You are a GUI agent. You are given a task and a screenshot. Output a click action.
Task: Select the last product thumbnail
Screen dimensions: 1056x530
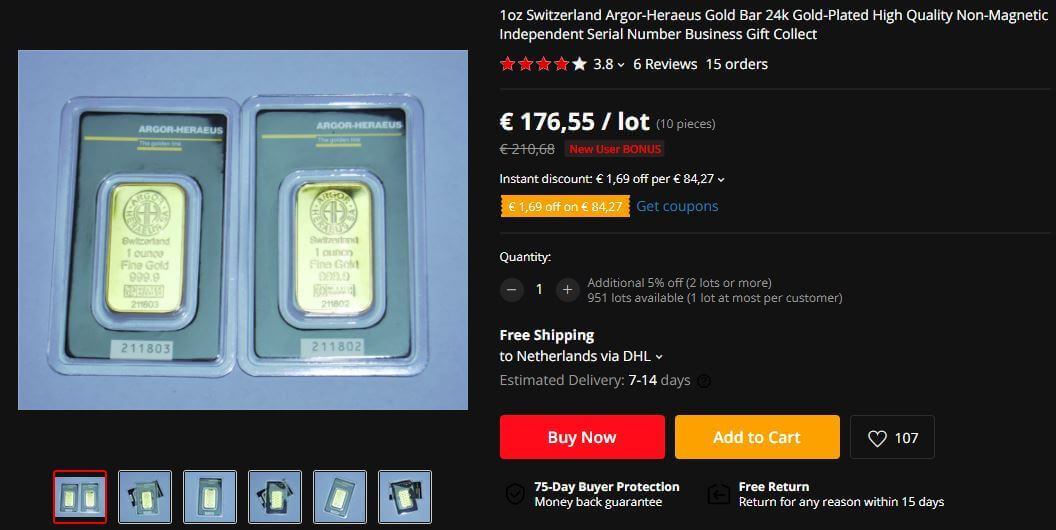point(405,497)
